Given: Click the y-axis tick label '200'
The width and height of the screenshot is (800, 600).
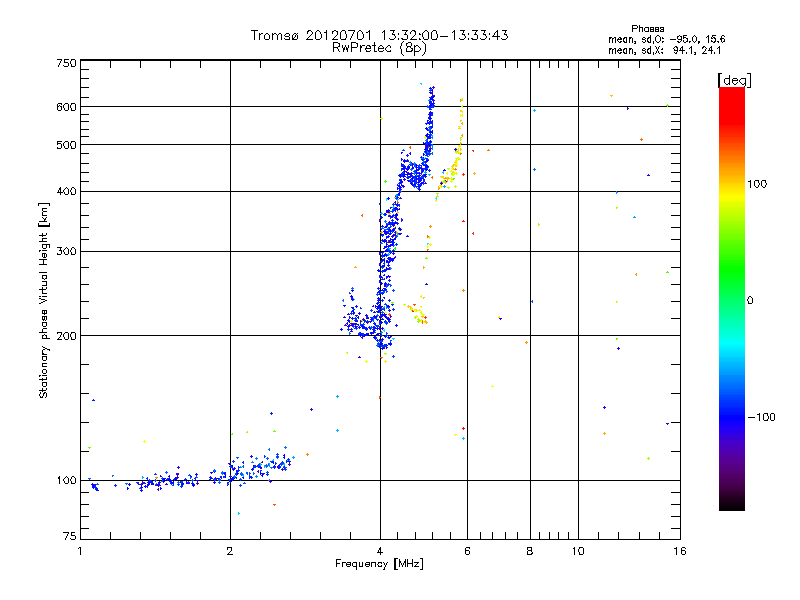Looking at the screenshot, I should click(67, 336).
